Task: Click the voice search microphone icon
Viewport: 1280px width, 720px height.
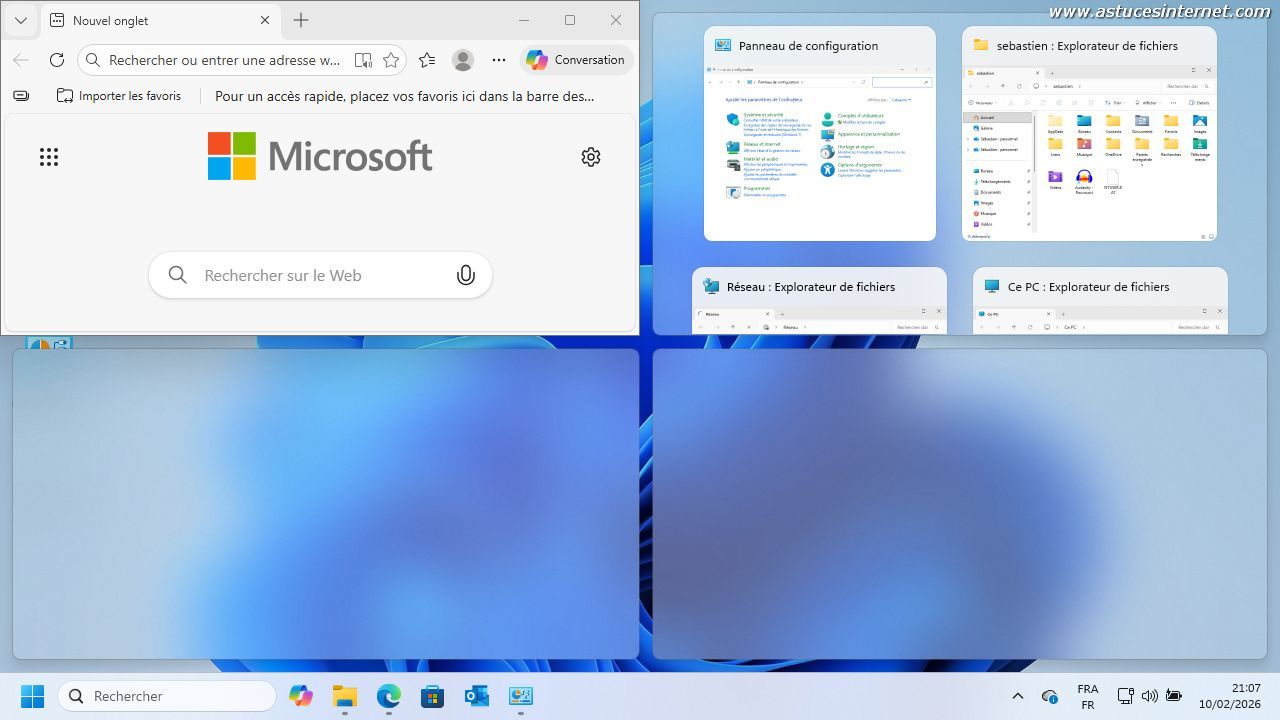Action: click(465, 275)
